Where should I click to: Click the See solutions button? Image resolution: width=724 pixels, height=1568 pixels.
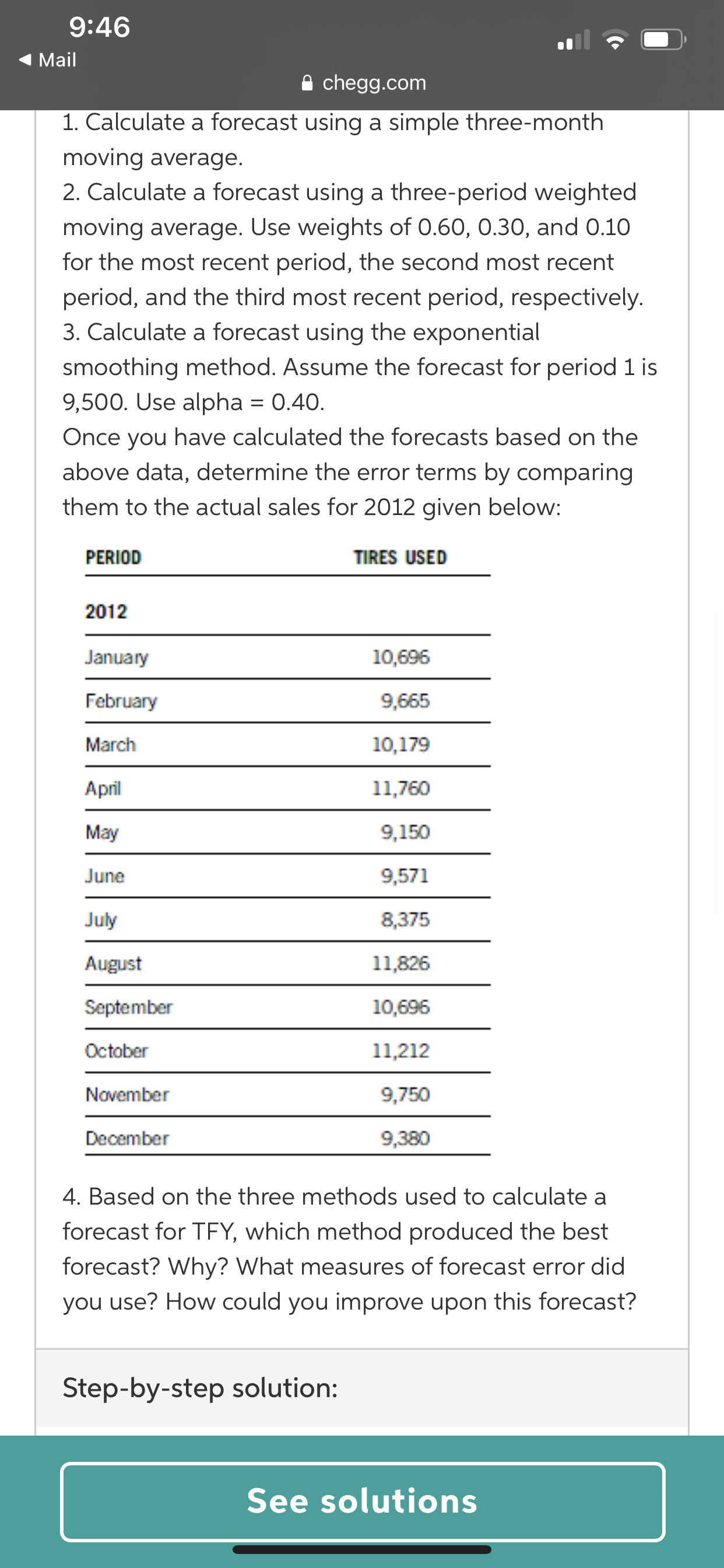pyautogui.click(x=363, y=1501)
